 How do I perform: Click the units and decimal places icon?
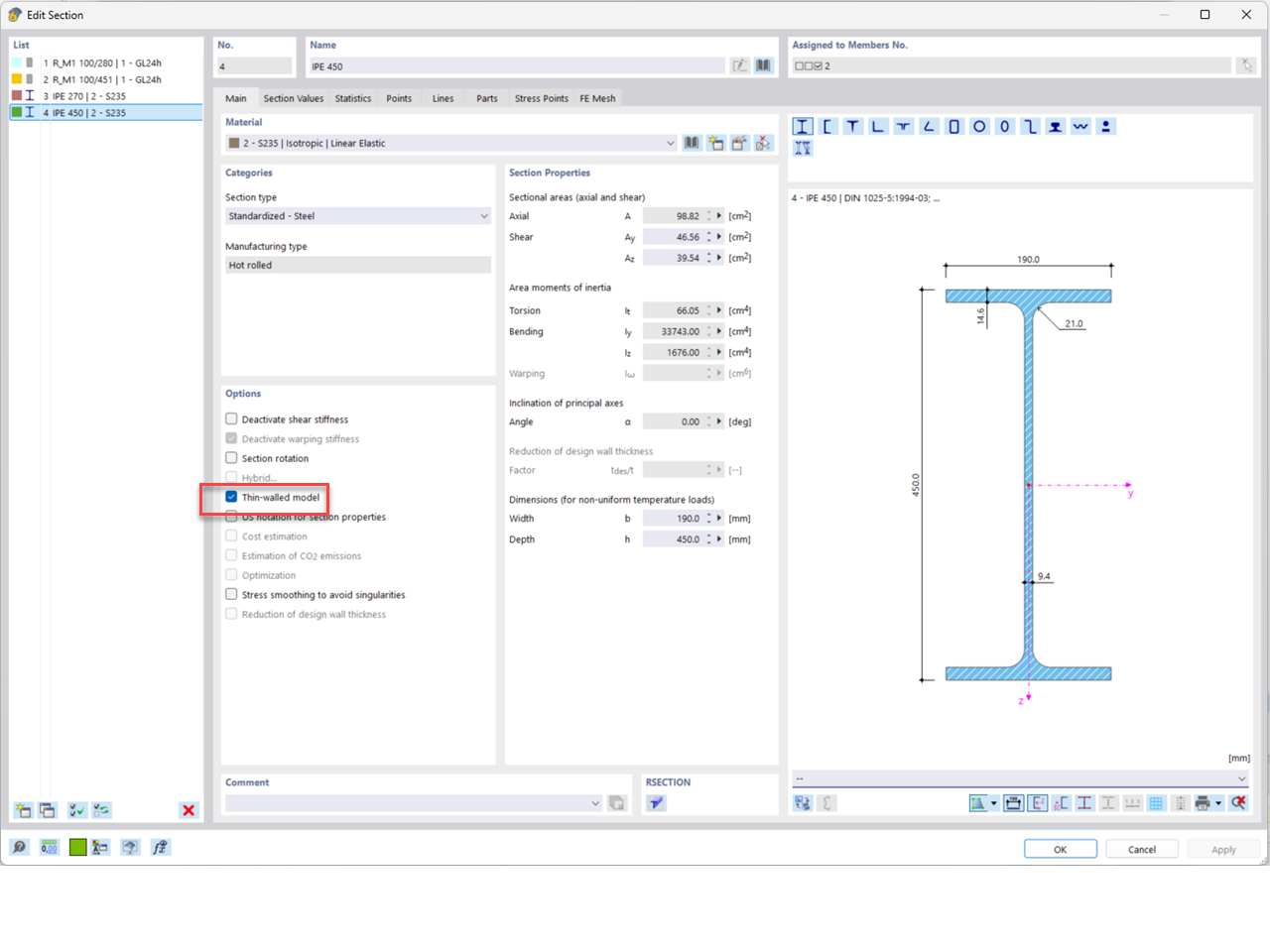(49, 847)
